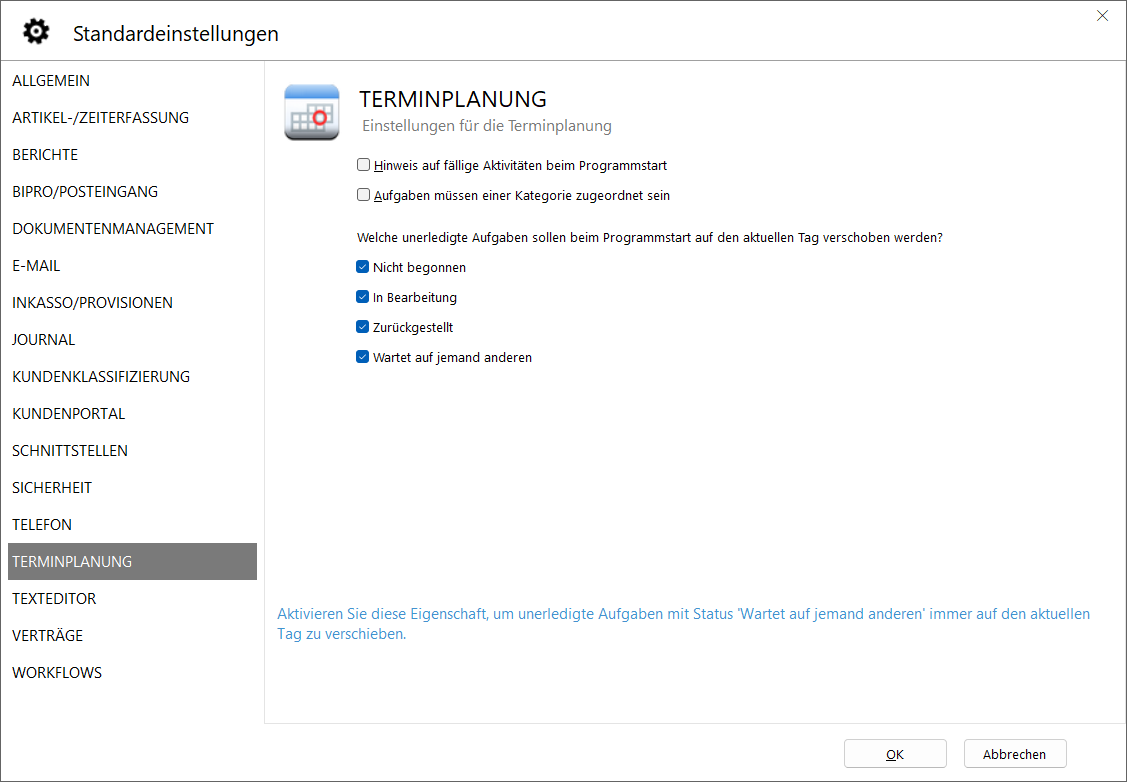
Task: Enable hint for due activities at startup
Action: click(364, 166)
